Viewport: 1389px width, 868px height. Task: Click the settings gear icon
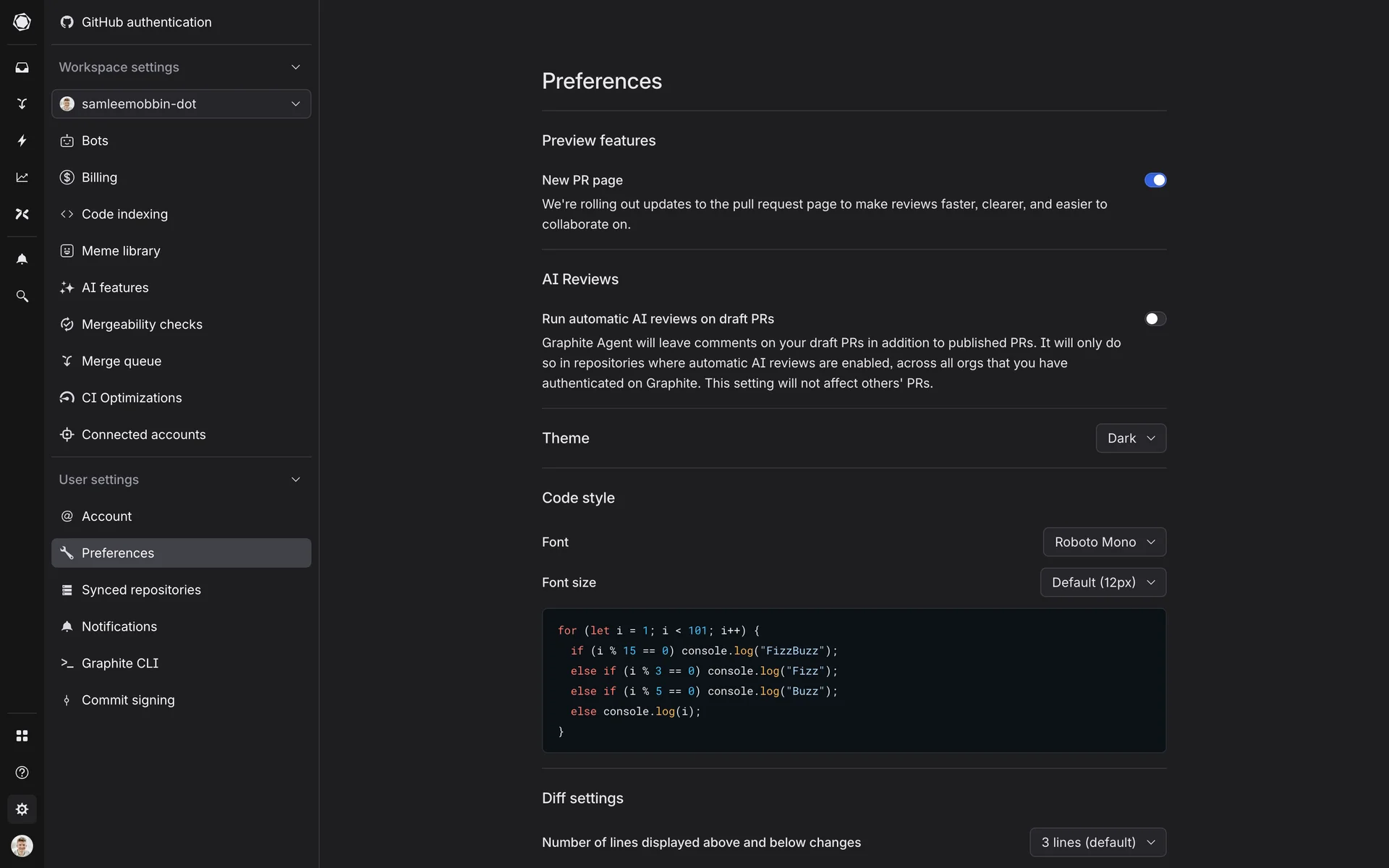click(22, 809)
